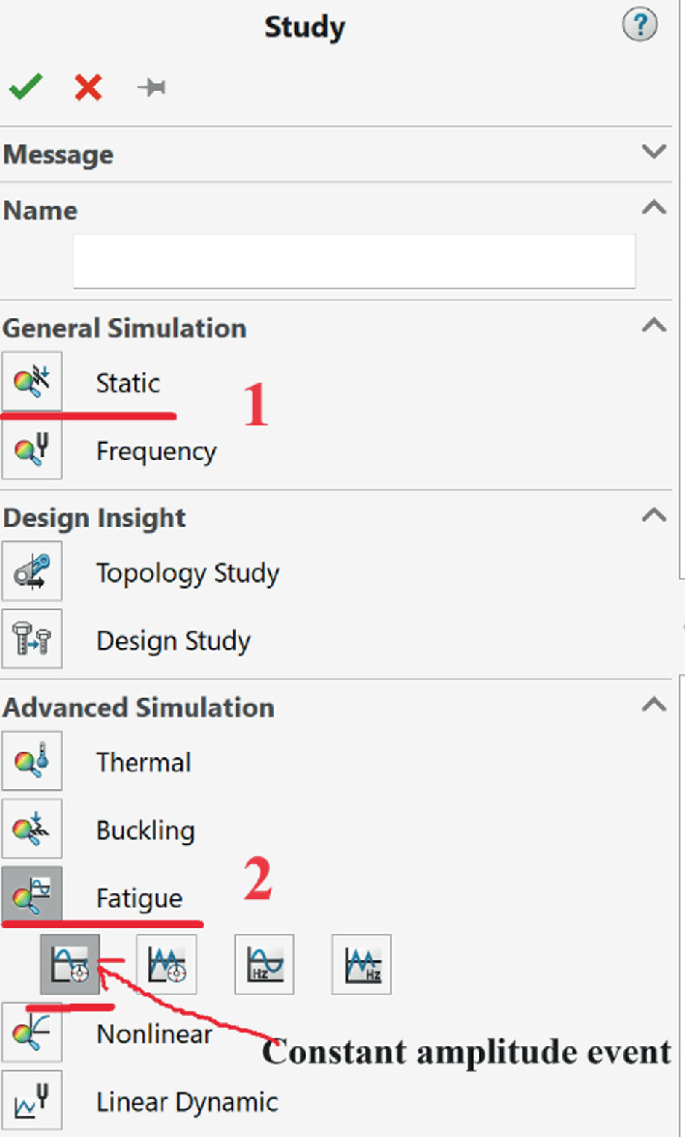Select the Static study icon
685x1137 pixels.
click(x=31, y=381)
